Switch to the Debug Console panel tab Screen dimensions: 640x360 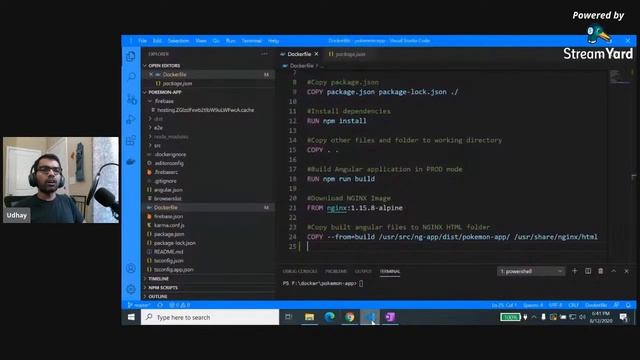[300, 271]
